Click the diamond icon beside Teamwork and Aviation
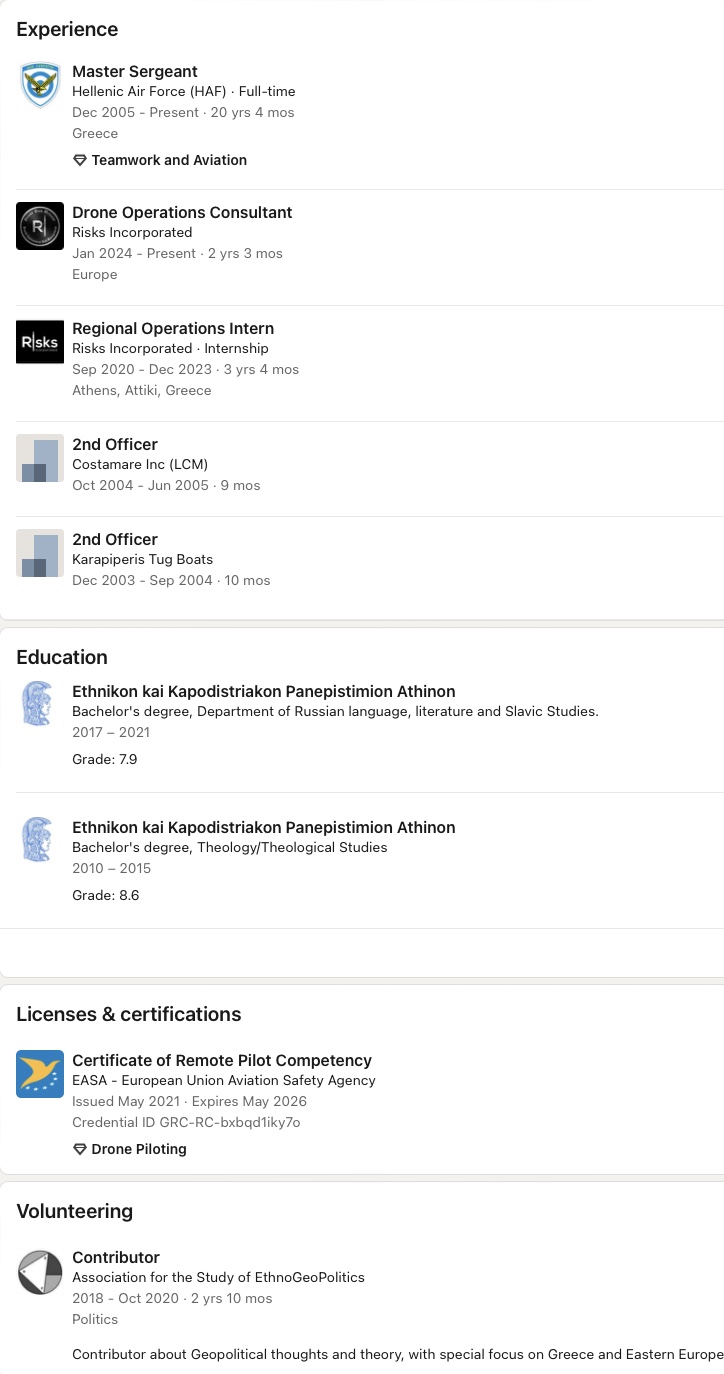 (x=80, y=160)
